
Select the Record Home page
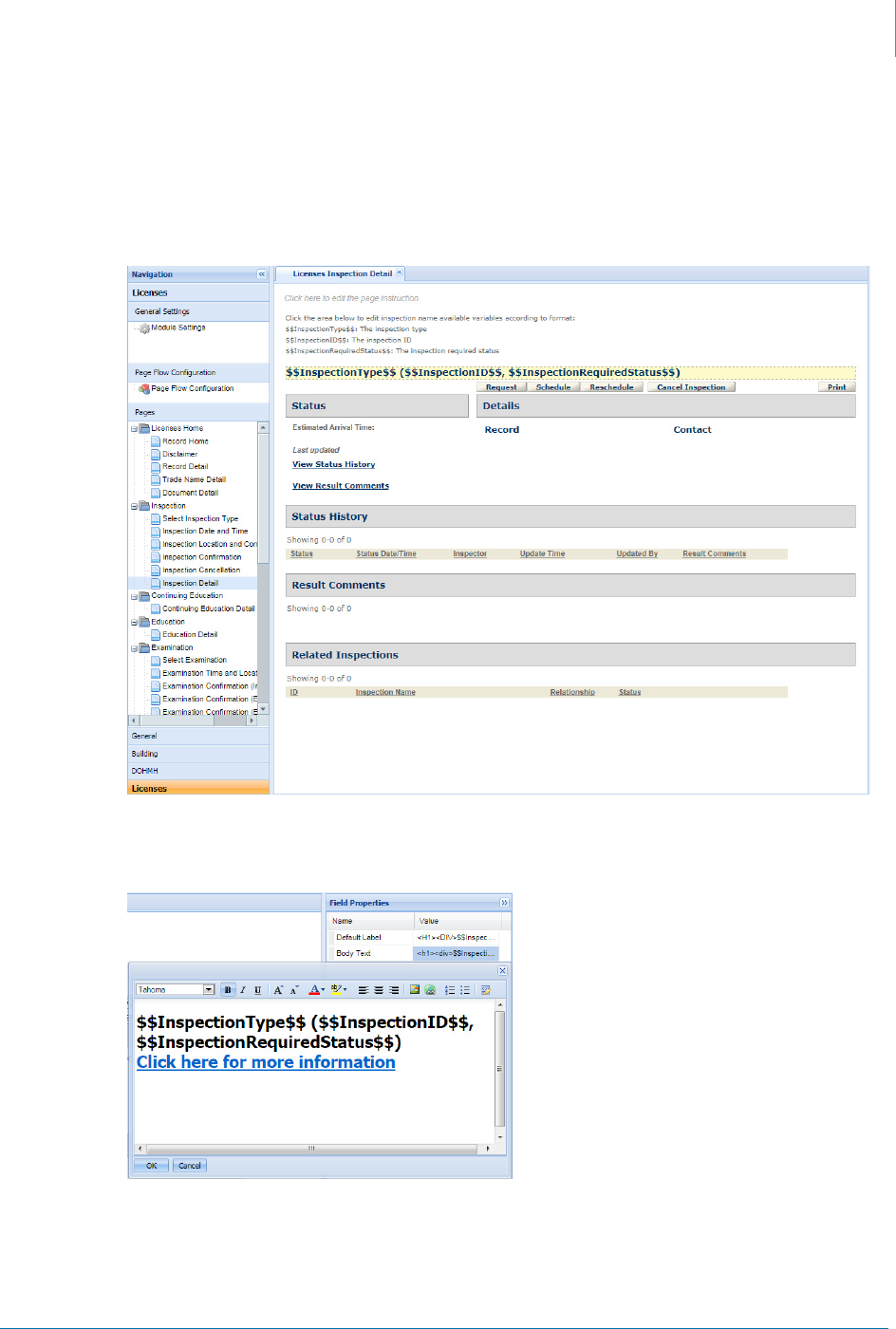point(185,441)
